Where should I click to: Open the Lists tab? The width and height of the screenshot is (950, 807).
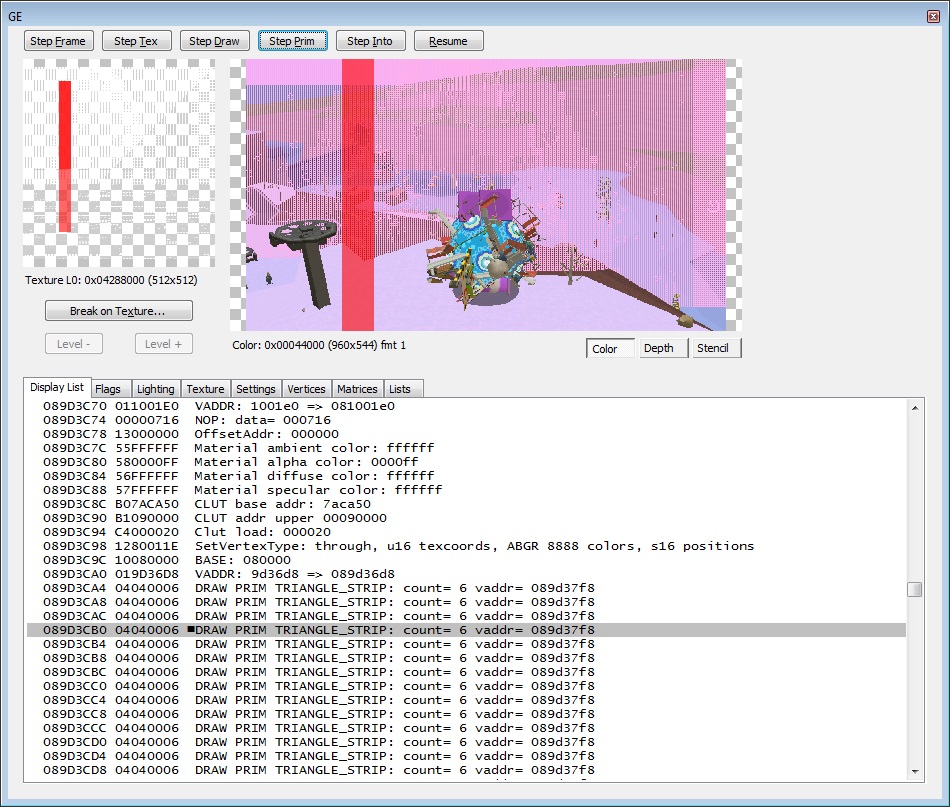(x=403, y=389)
